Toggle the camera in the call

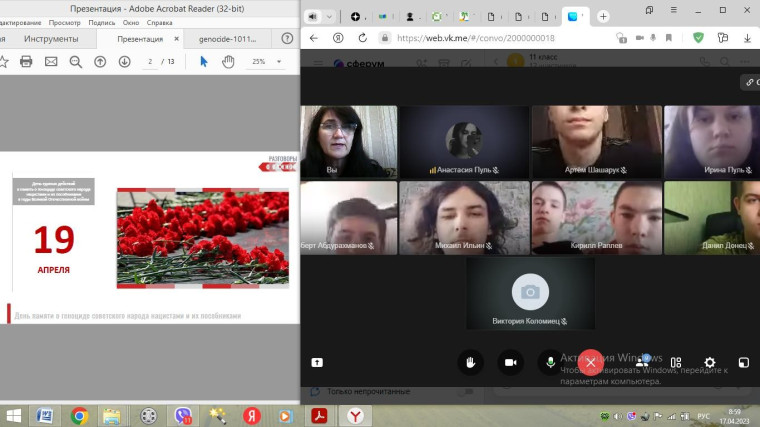(510, 363)
